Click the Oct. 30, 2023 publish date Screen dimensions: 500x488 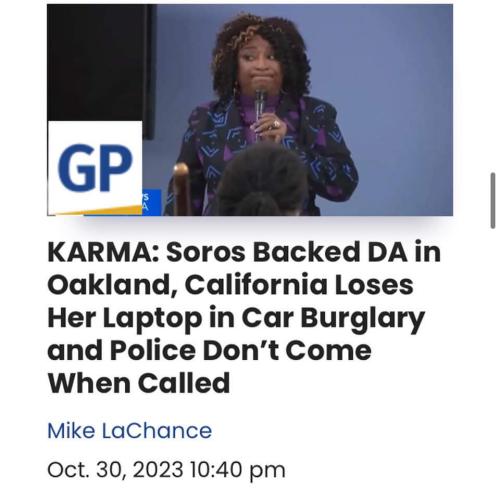point(115,470)
